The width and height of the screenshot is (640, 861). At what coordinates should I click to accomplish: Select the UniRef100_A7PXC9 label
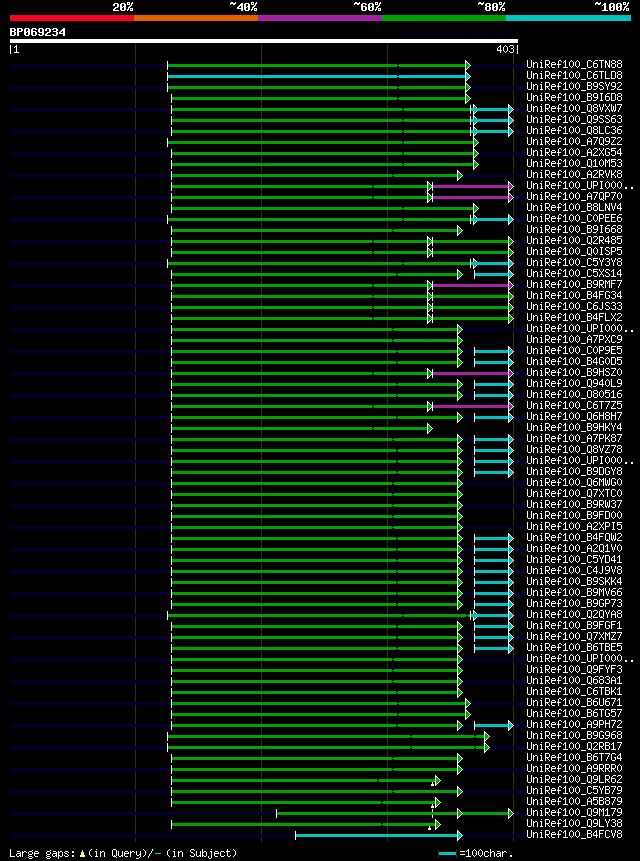pyautogui.click(x=574, y=339)
